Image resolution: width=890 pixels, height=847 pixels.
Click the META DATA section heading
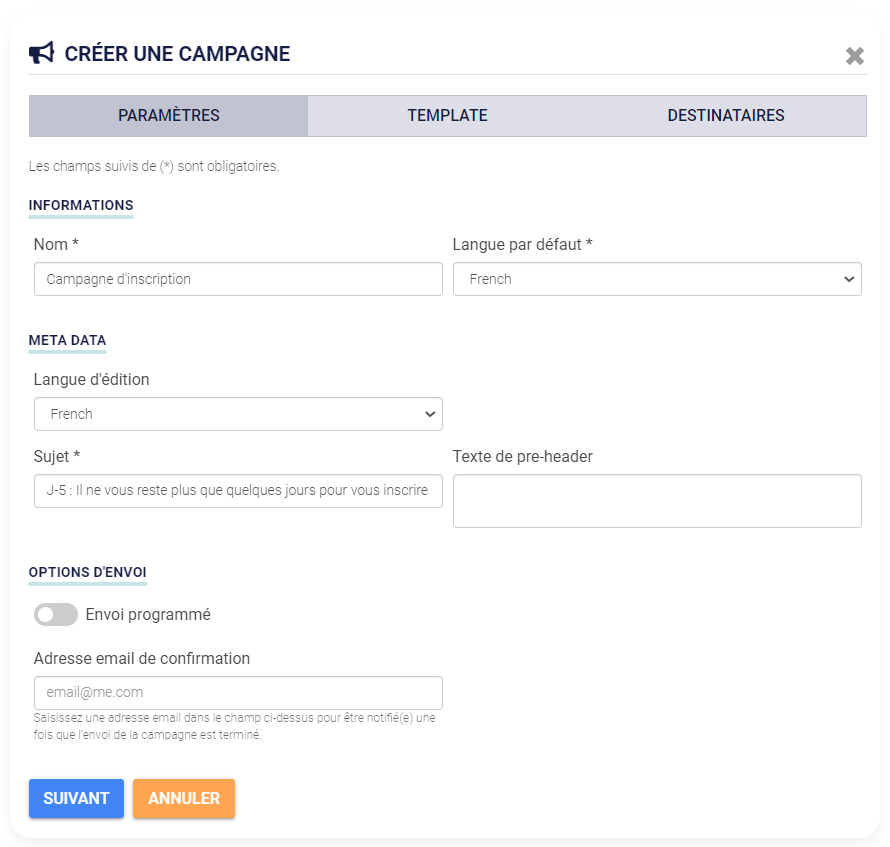pyautogui.click(x=68, y=341)
